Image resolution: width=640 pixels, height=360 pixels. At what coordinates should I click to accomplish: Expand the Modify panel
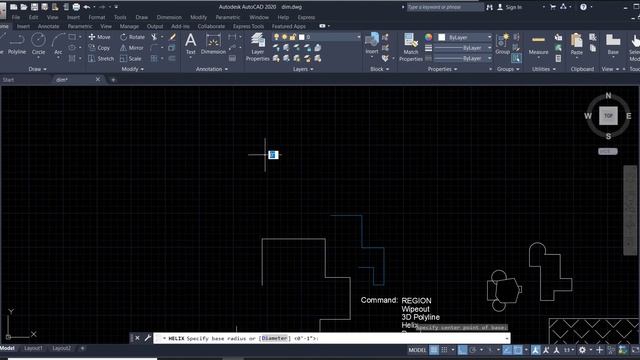click(x=133, y=69)
